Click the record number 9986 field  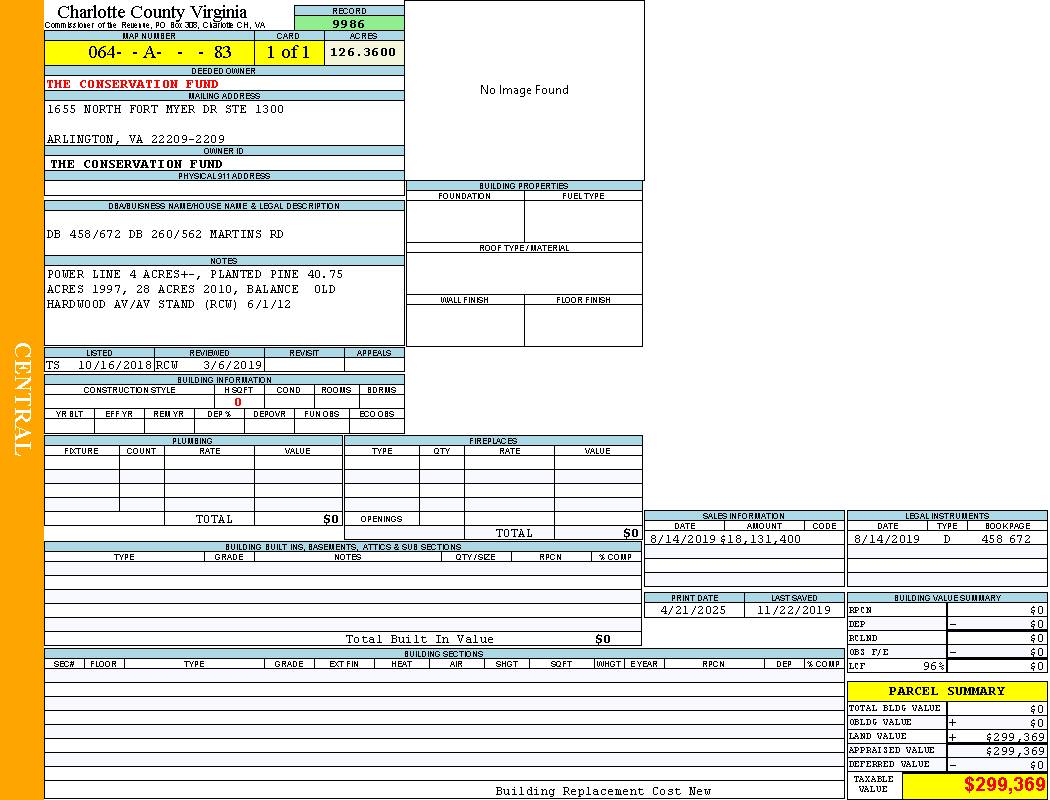tap(349, 24)
